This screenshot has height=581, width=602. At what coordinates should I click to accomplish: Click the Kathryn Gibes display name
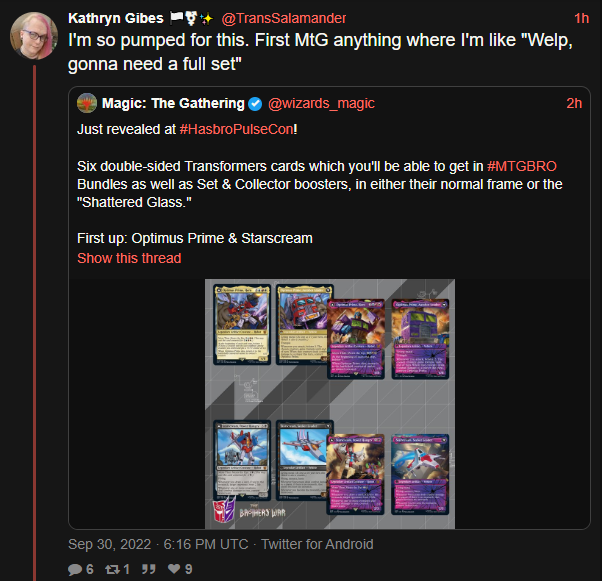pos(116,18)
